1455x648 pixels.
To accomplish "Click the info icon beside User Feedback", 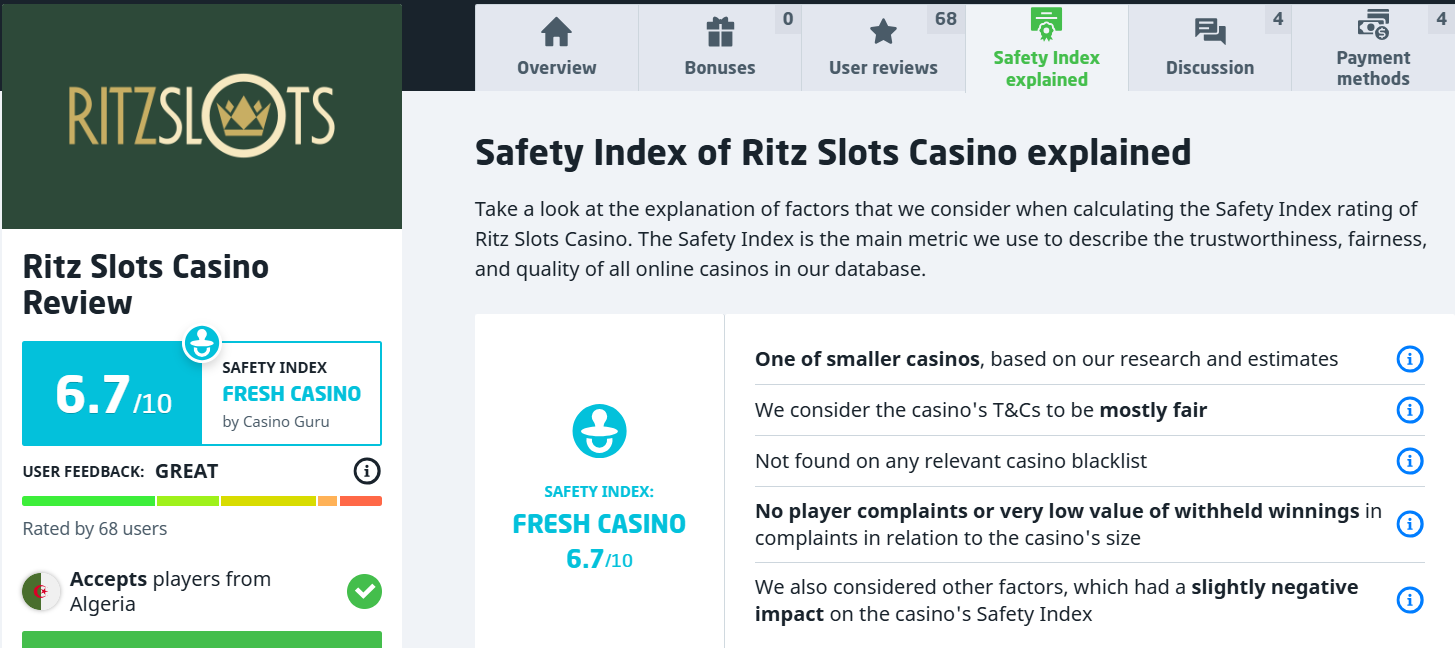I will 367,471.
